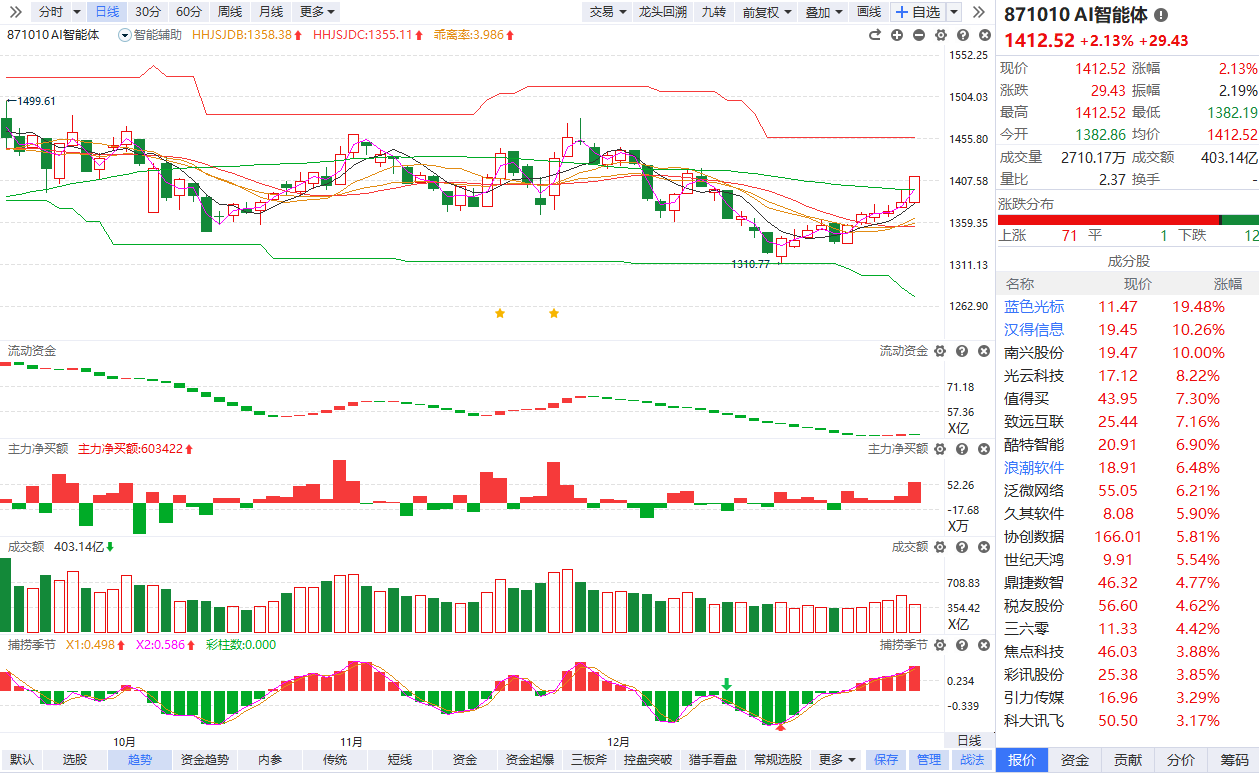1259x774 pixels.
Task: Open the 交易 dropdown menu
Action: [607, 12]
